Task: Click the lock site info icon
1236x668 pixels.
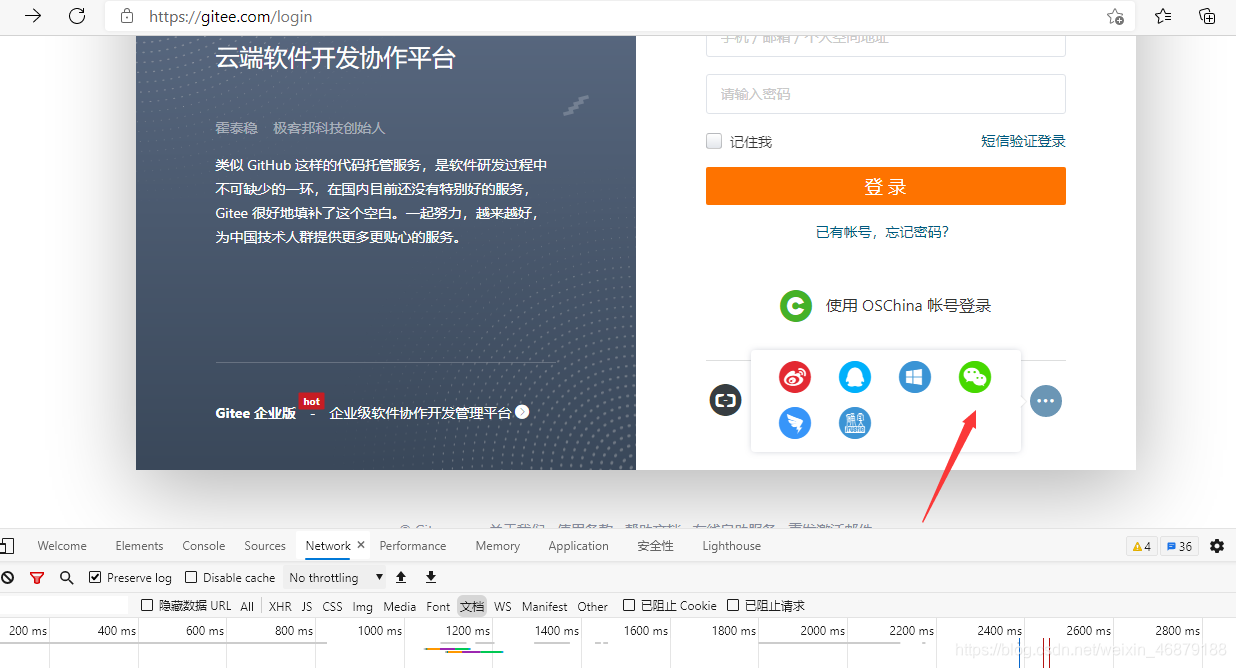Action: point(127,16)
